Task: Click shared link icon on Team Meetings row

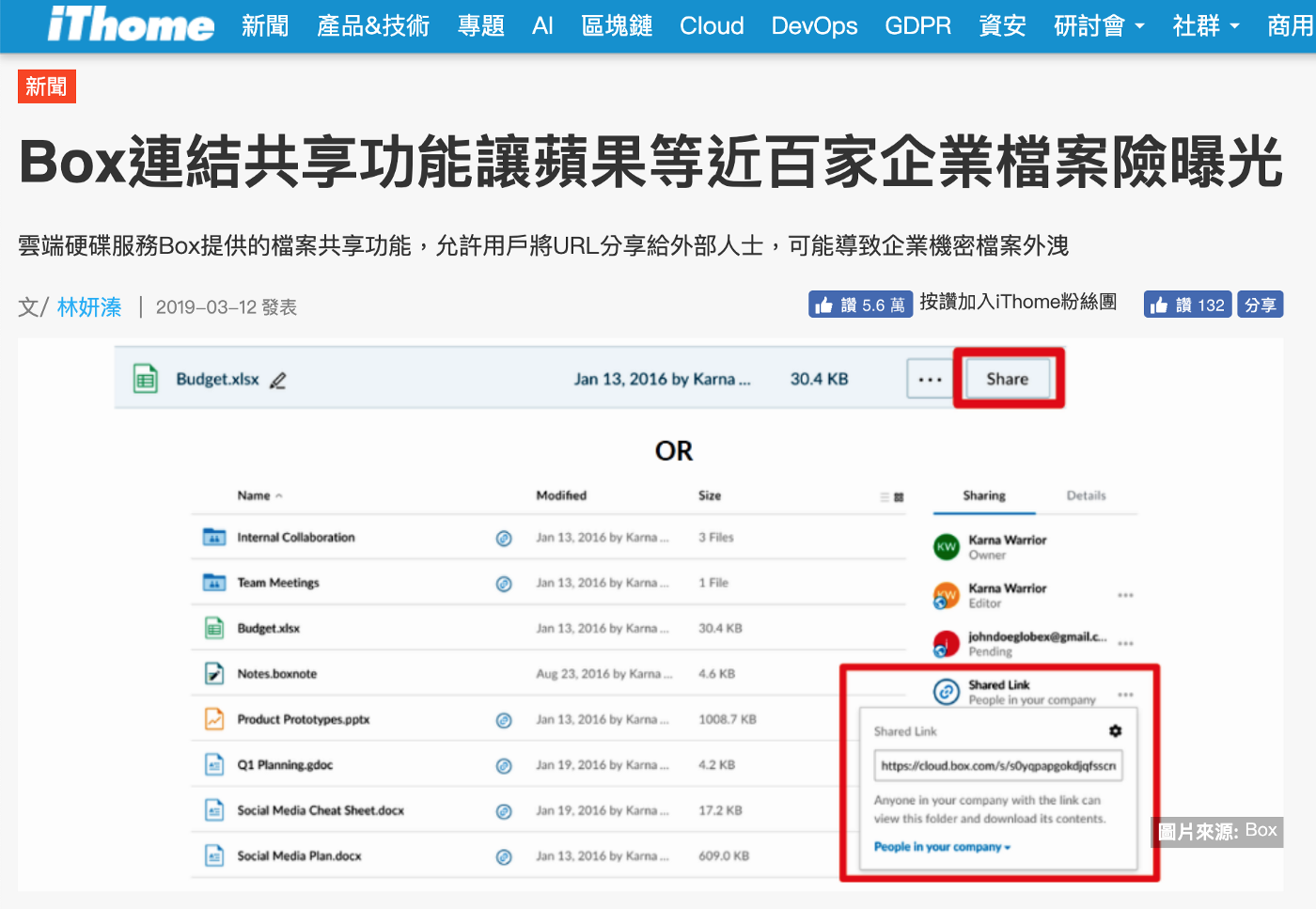Action: click(504, 583)
